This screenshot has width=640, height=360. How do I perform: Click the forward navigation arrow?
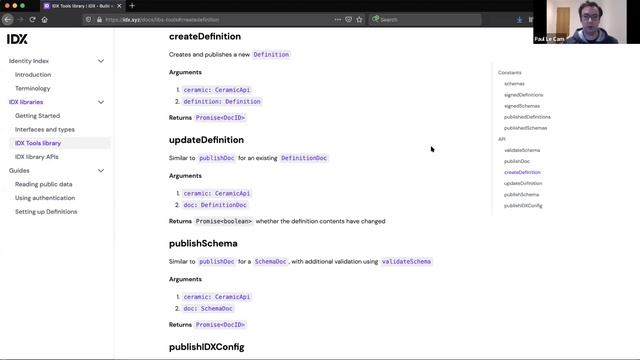20,20
